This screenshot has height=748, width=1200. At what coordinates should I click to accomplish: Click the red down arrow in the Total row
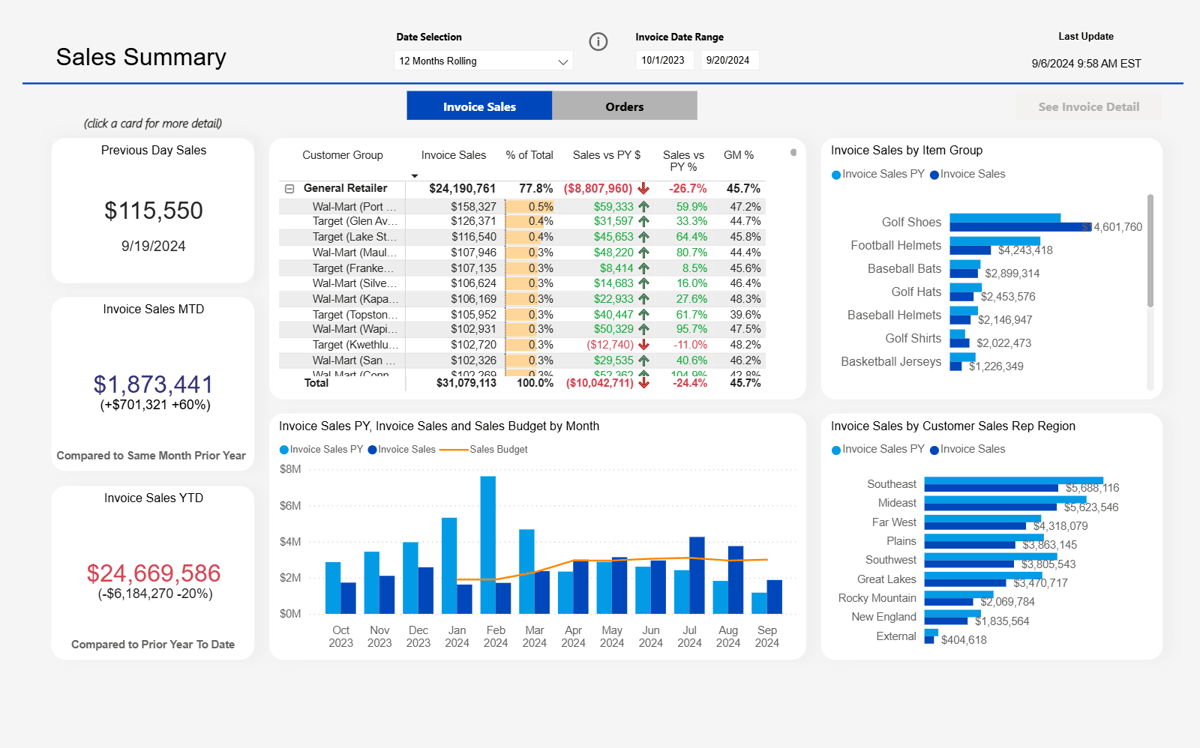click(x=643, y=383)
